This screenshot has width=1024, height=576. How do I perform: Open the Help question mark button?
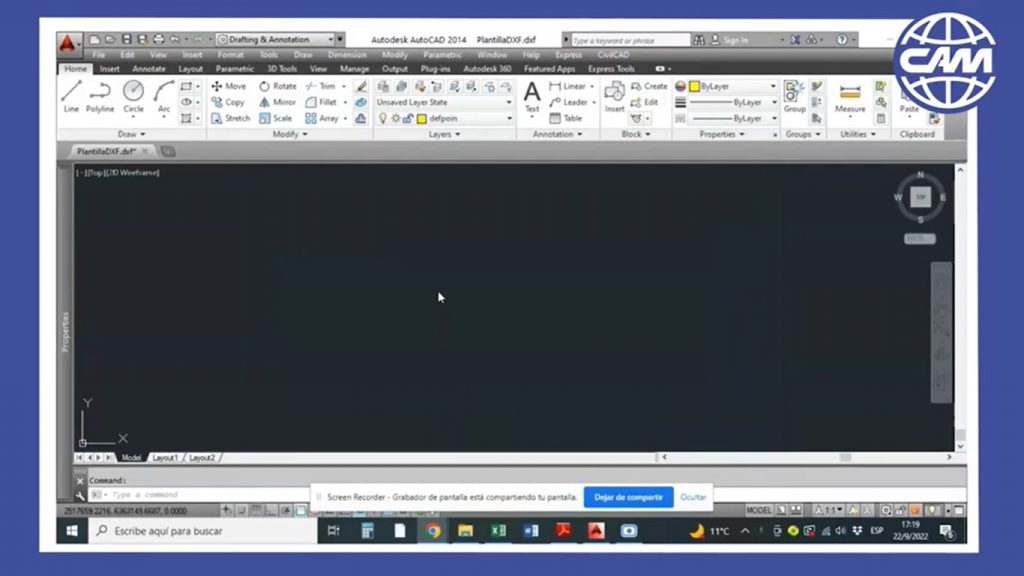[x=842, y=40]
